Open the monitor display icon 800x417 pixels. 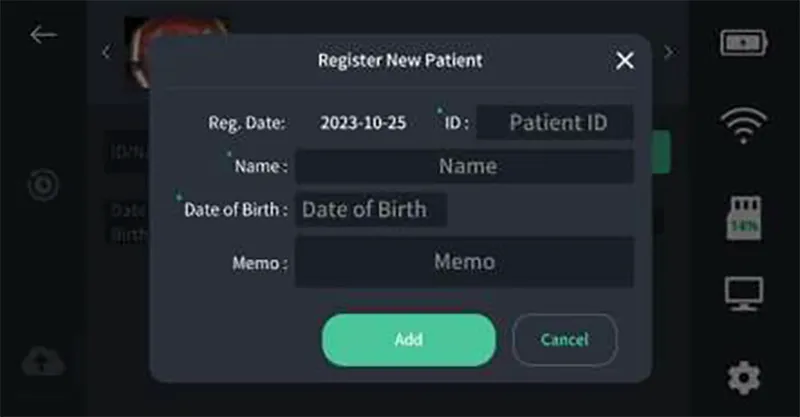coord(743,294)
